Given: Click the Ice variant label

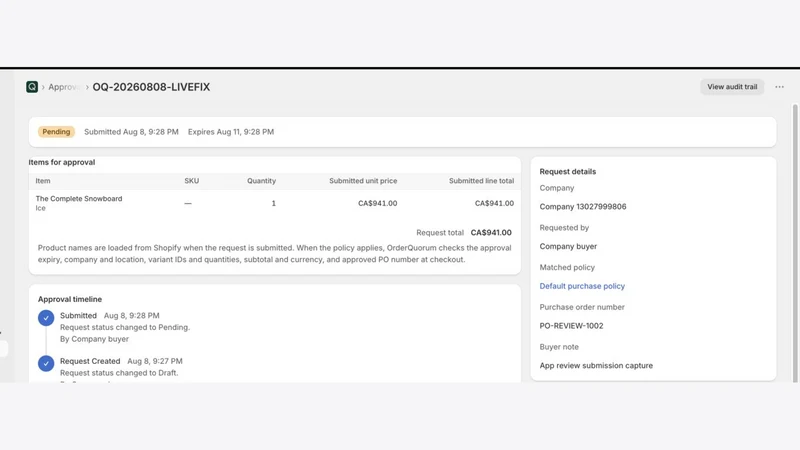Looking at the screenshot, I should [40, 208].
